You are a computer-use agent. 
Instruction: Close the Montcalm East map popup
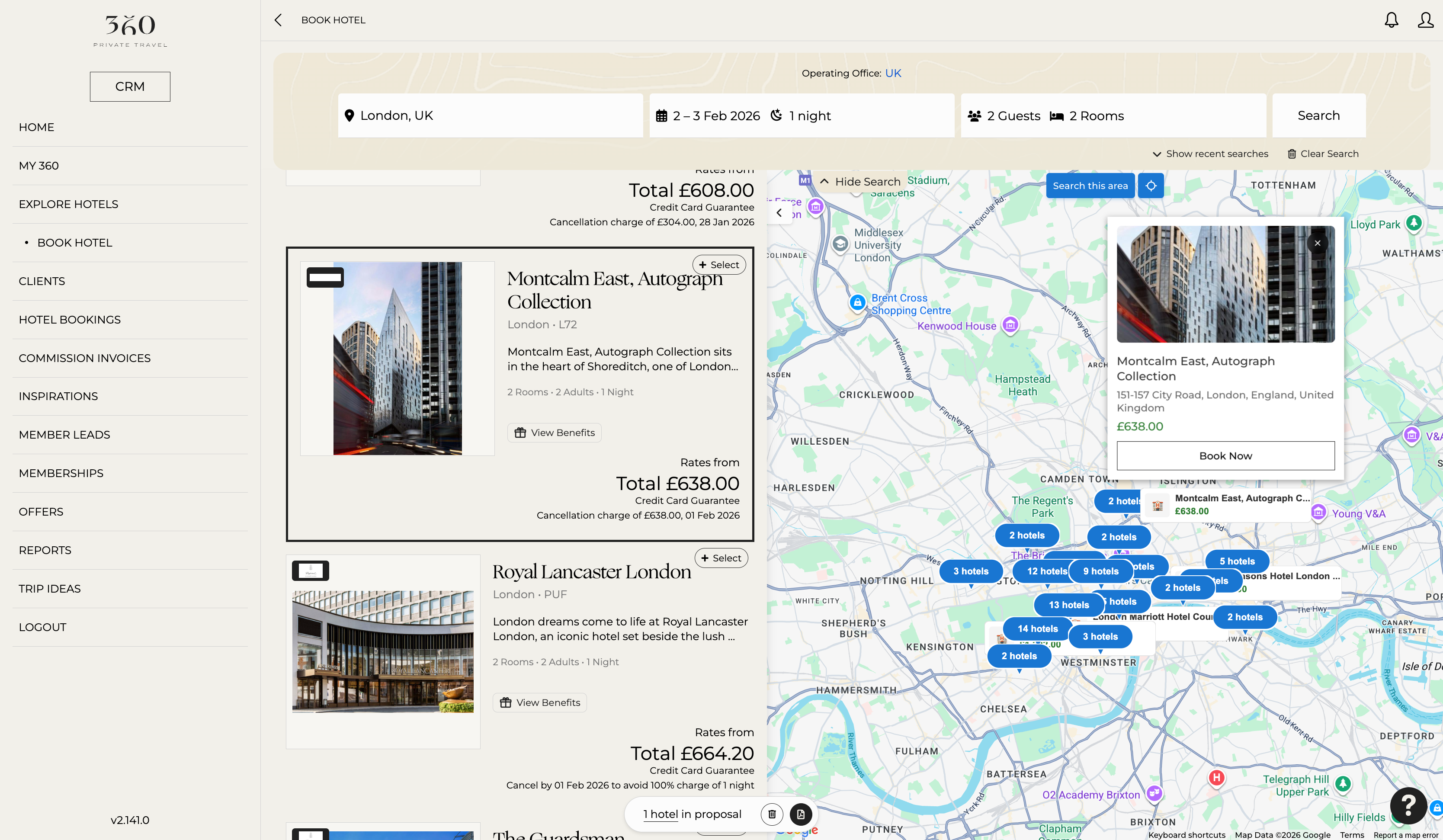(1317, 243)
